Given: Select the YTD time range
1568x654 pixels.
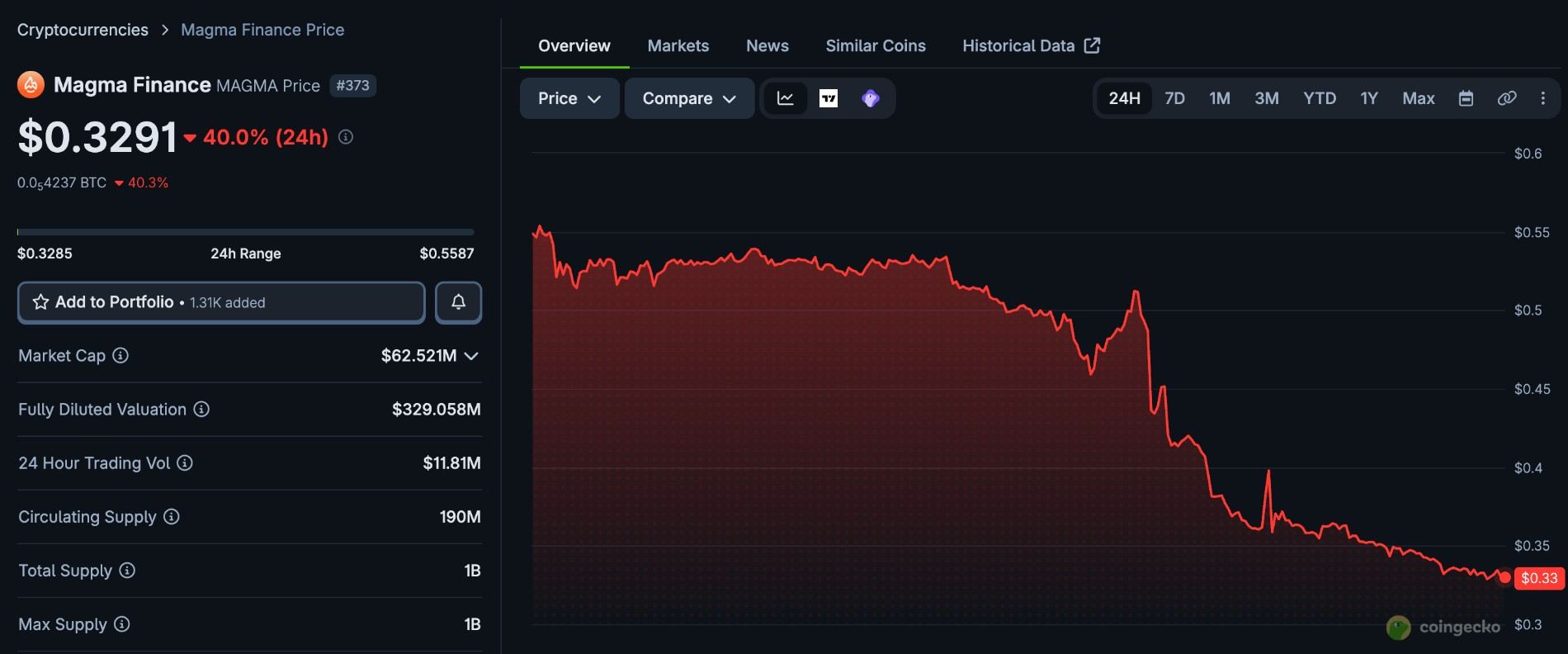Looking at the screenshot, I should [x=1320, y=98].
